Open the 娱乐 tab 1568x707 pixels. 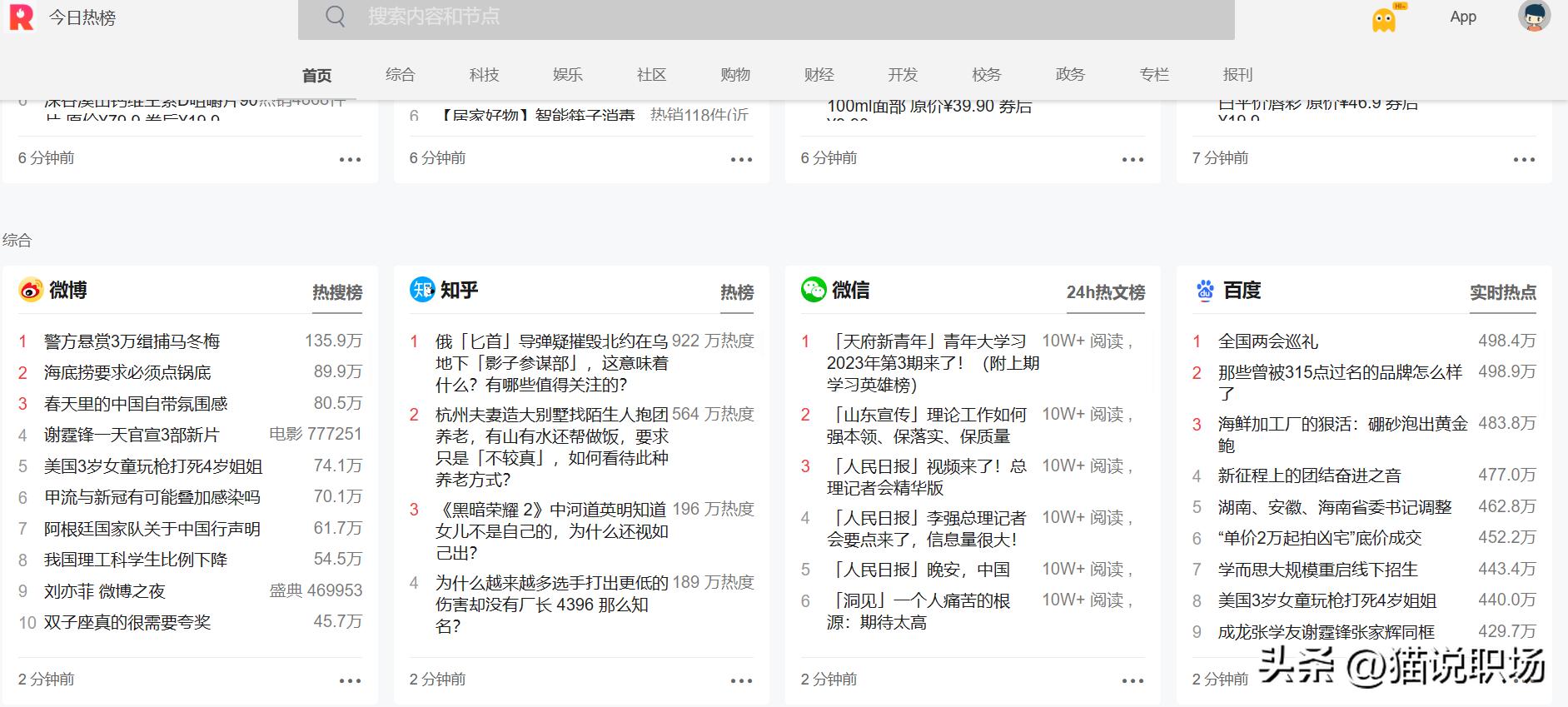tap(568, 75)
